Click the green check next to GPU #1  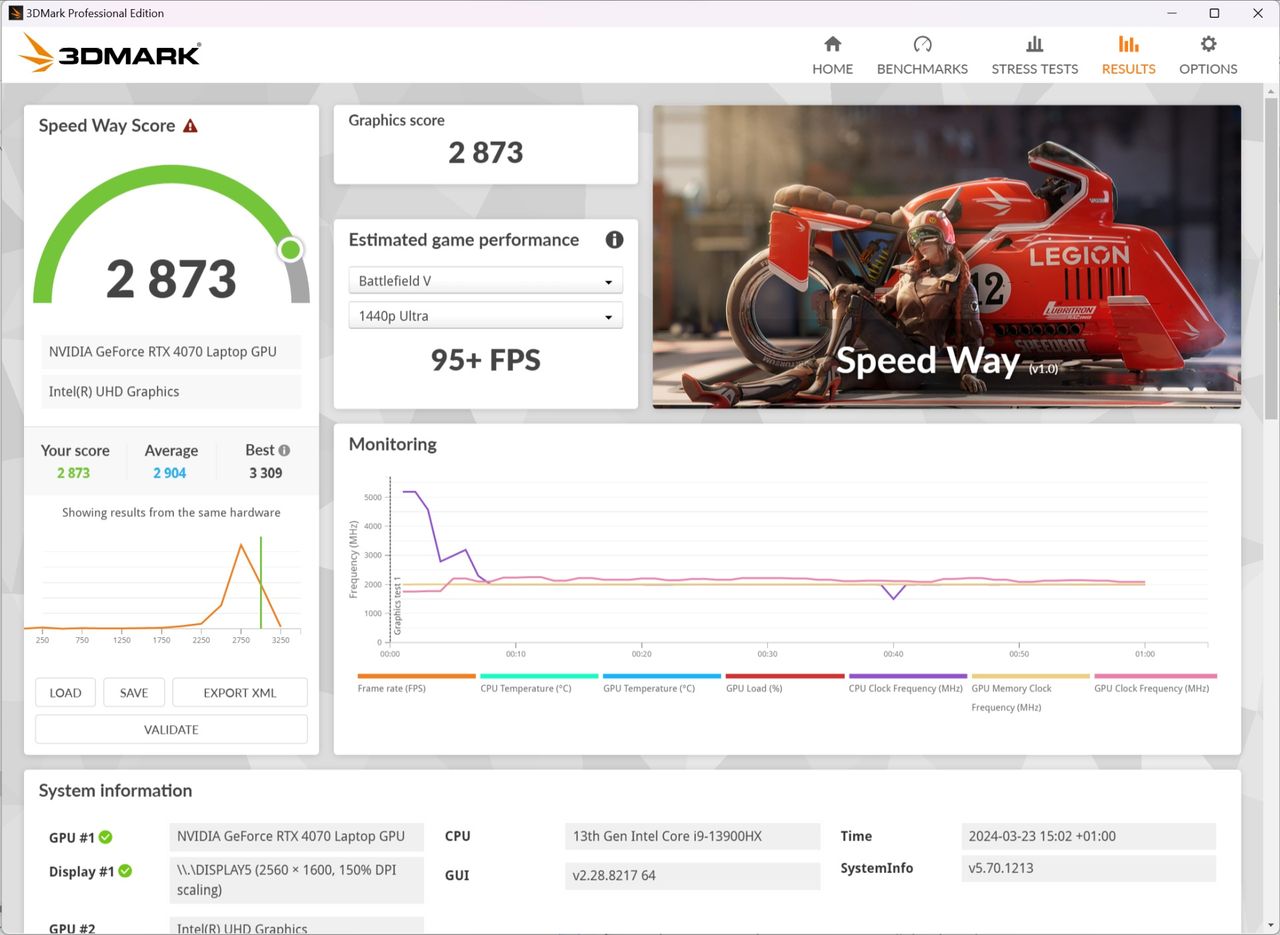click(x=105, y=837)
